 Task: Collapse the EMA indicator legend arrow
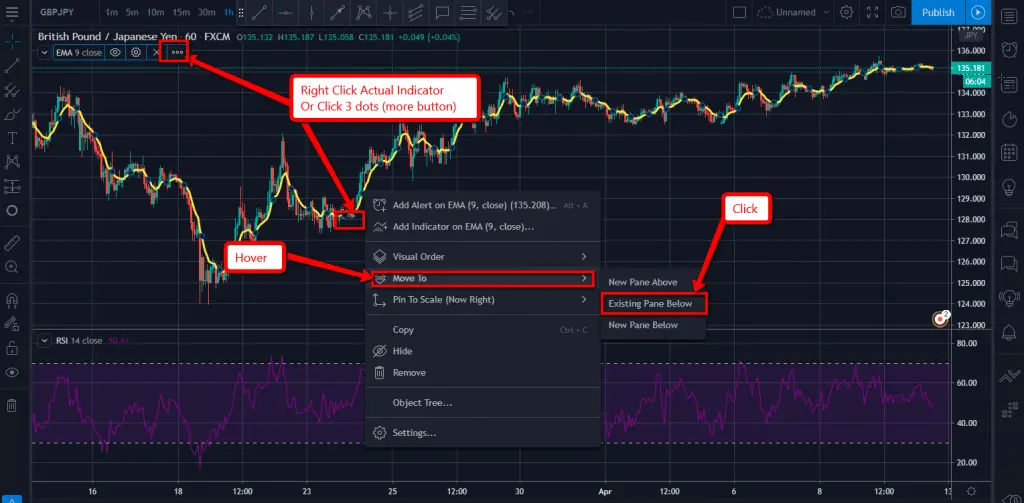click(x=44, y=52)
